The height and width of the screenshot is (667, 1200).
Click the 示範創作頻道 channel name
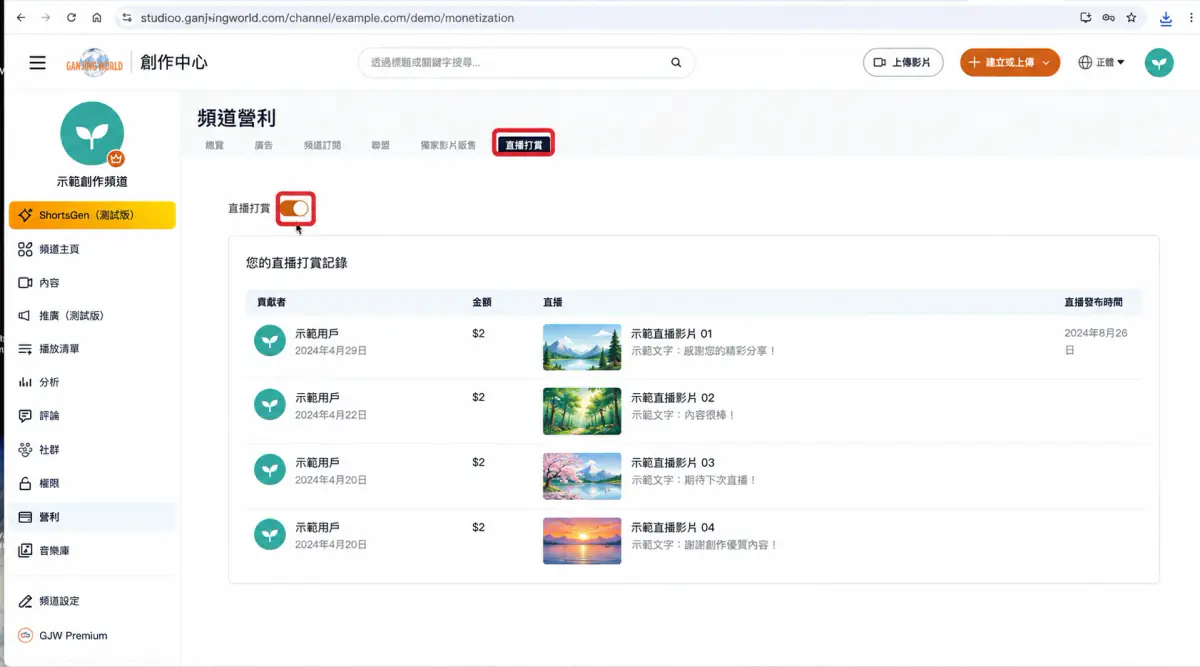click(x=92, y=182)
